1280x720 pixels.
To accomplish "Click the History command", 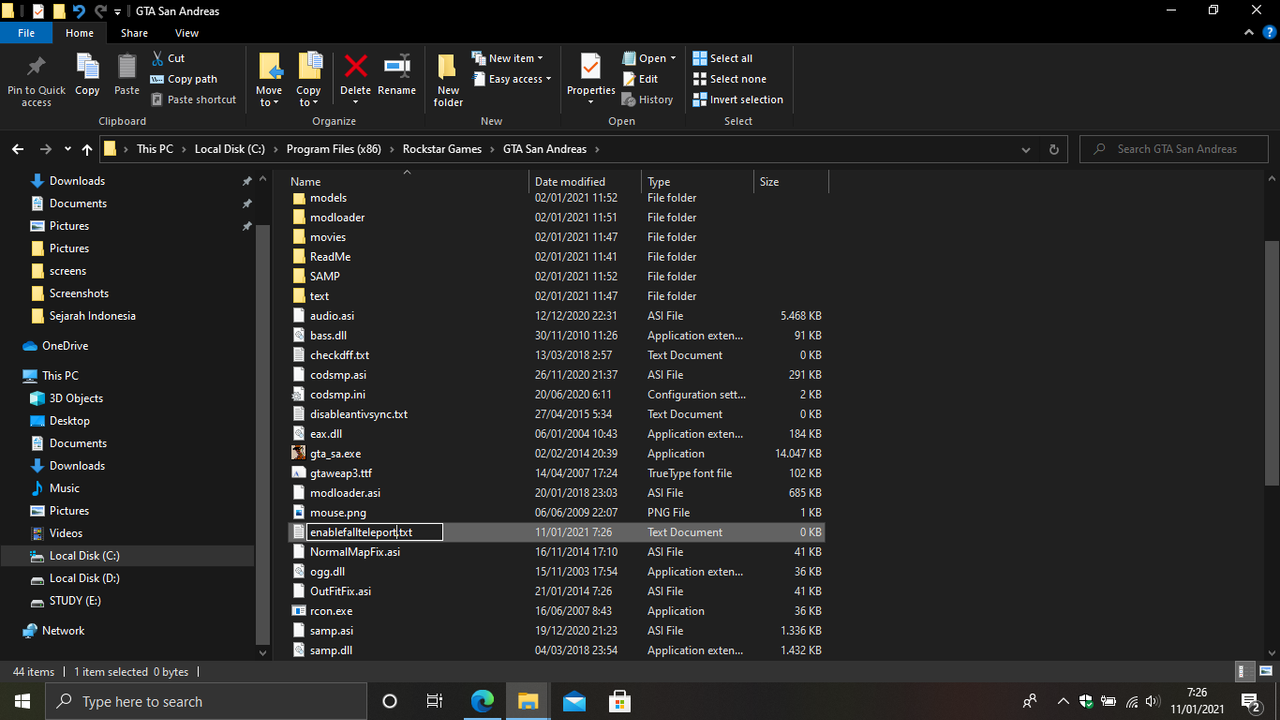I will pyautogui.click(x=647, y=100).
